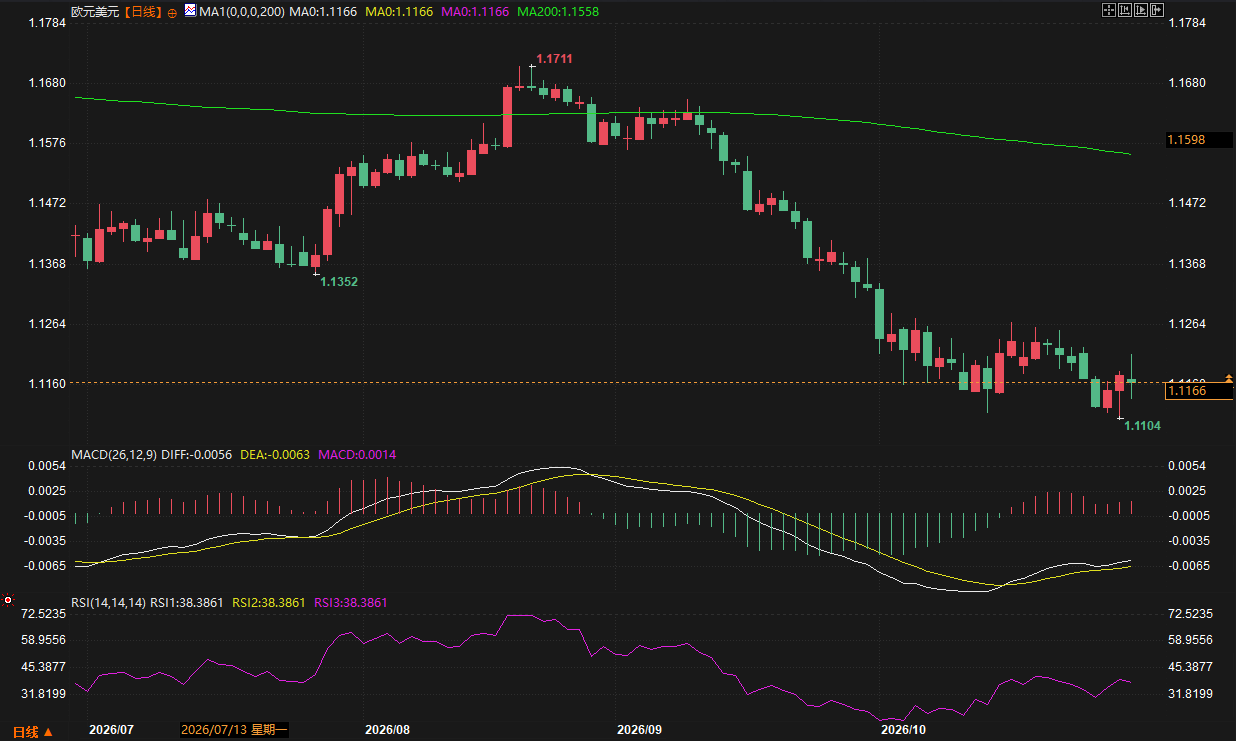Click the 1.1711 high price label

554,60
